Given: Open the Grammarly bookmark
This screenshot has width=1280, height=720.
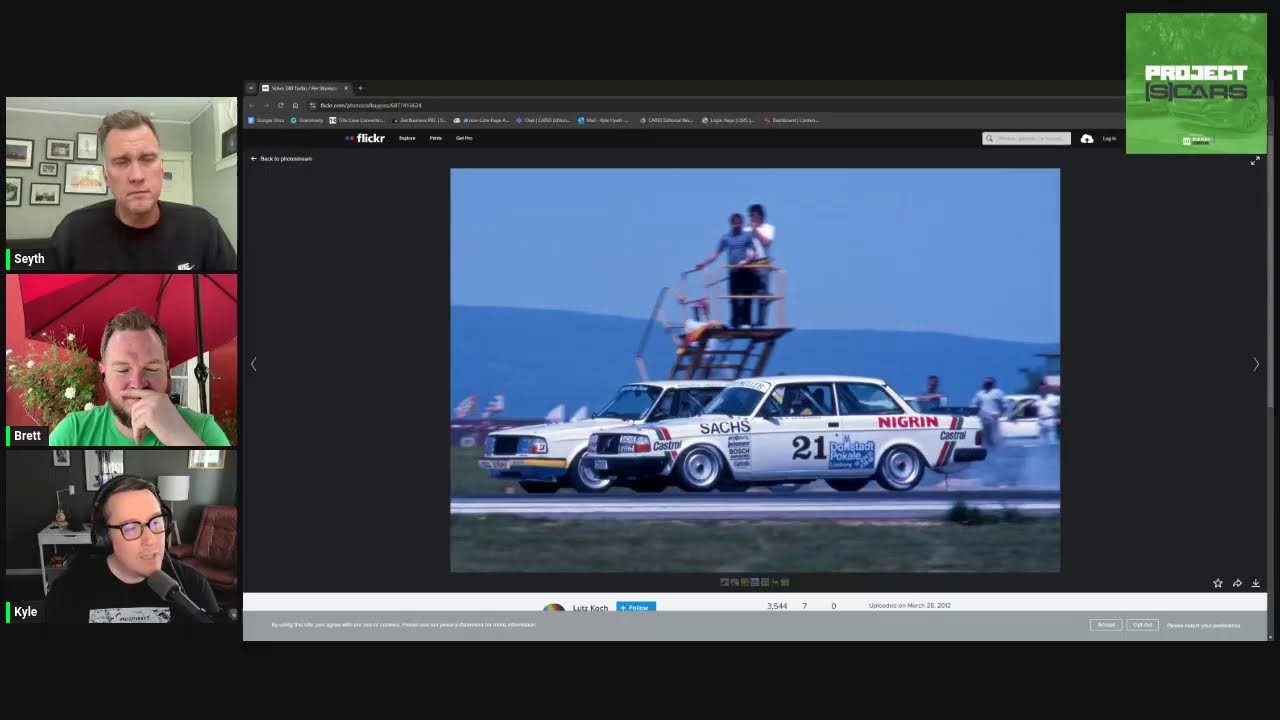Looking at the screenshot, I should point(307,120).
